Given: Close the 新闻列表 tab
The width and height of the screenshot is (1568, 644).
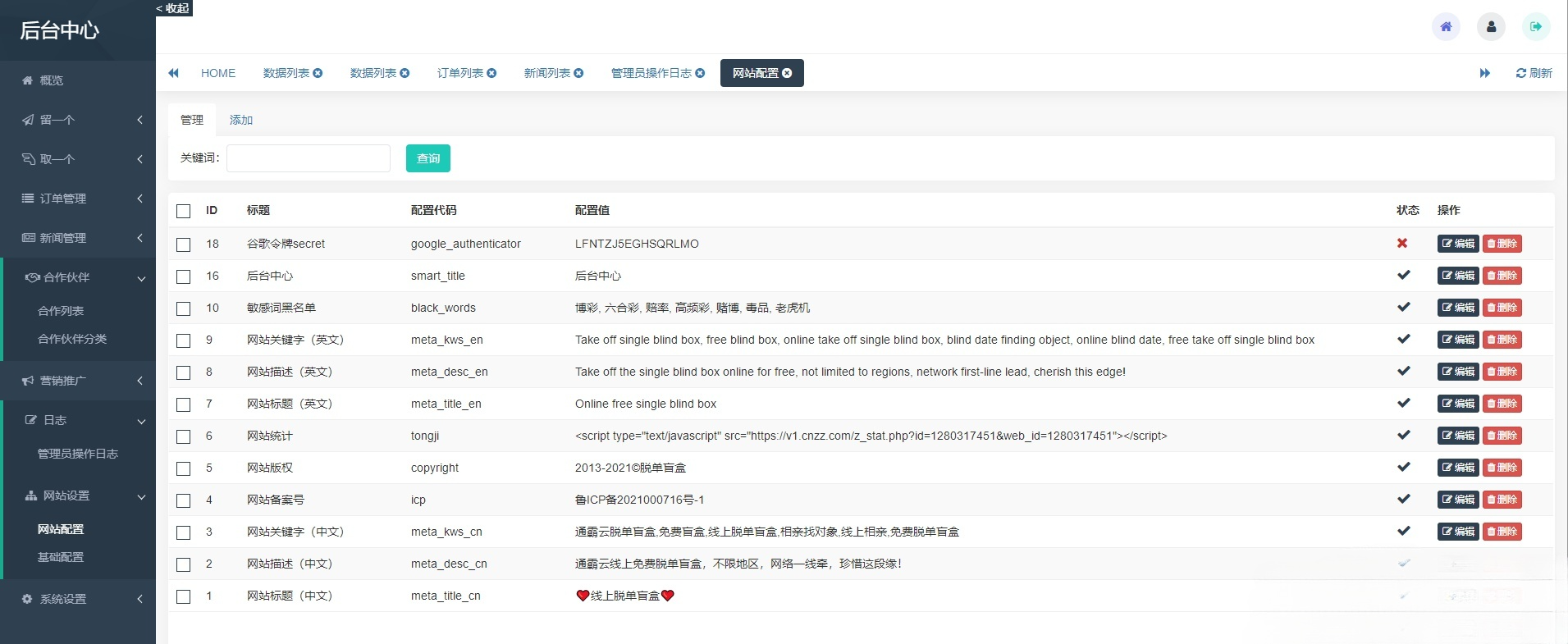Looking at the screenshot, I should 578,73.
